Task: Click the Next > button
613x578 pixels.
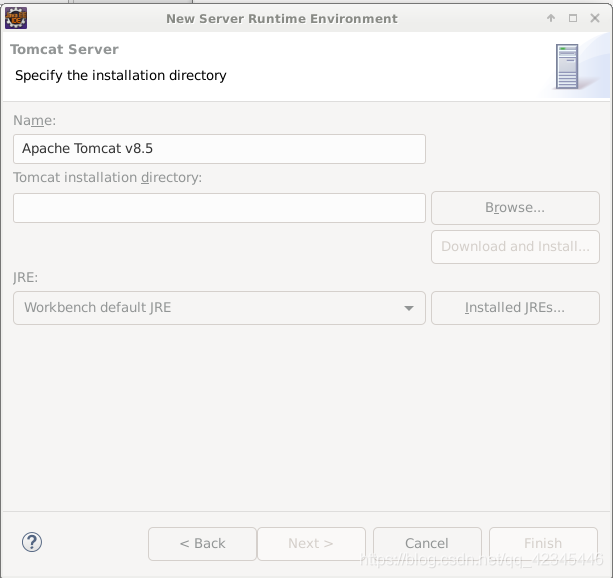Action: coord(311,544)
